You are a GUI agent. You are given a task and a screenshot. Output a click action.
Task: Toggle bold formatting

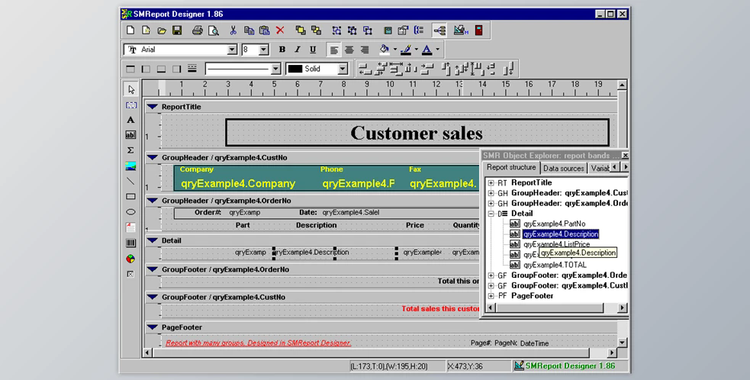tap(282, 50)
